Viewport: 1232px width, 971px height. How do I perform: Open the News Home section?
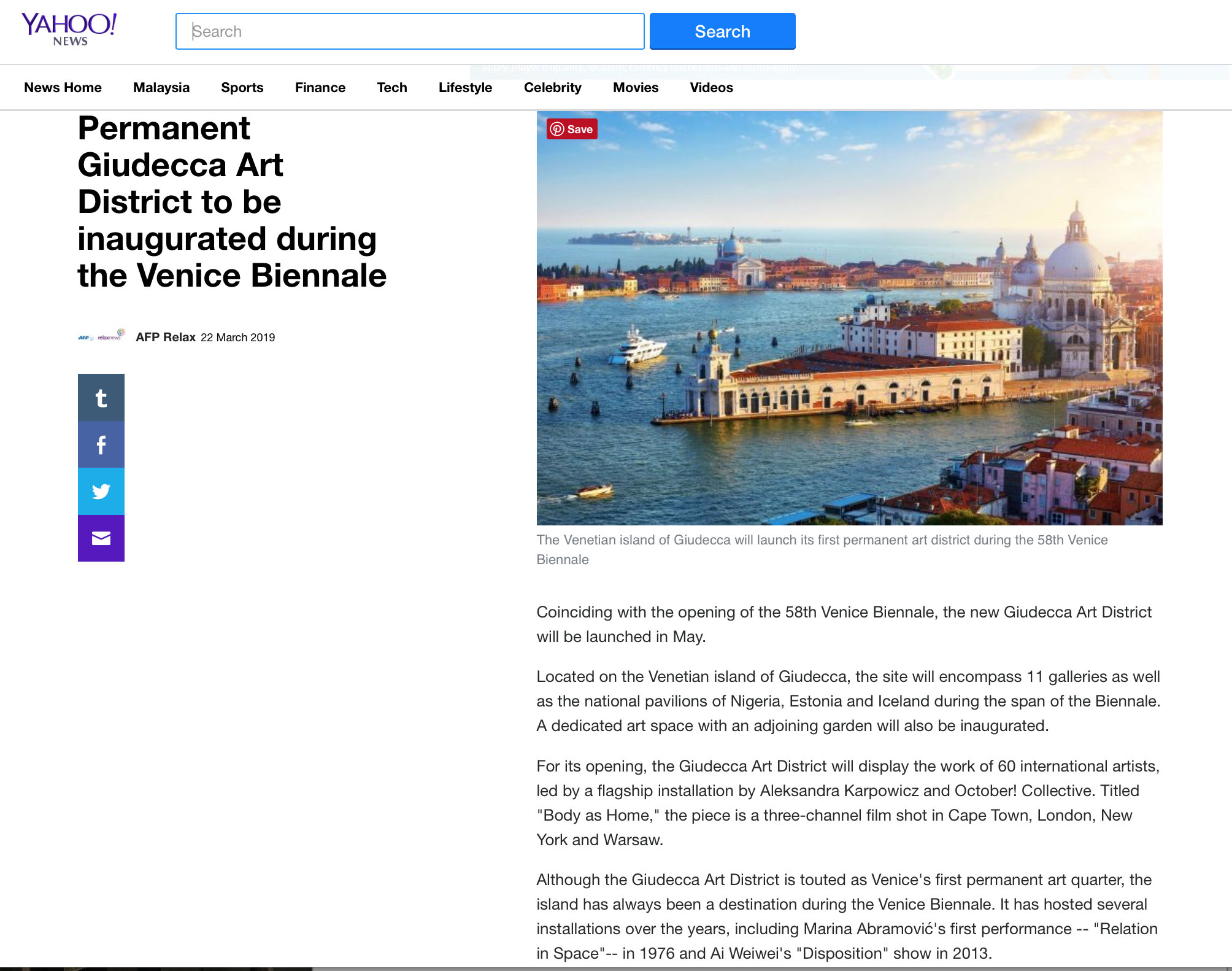(x=63, y=87)
